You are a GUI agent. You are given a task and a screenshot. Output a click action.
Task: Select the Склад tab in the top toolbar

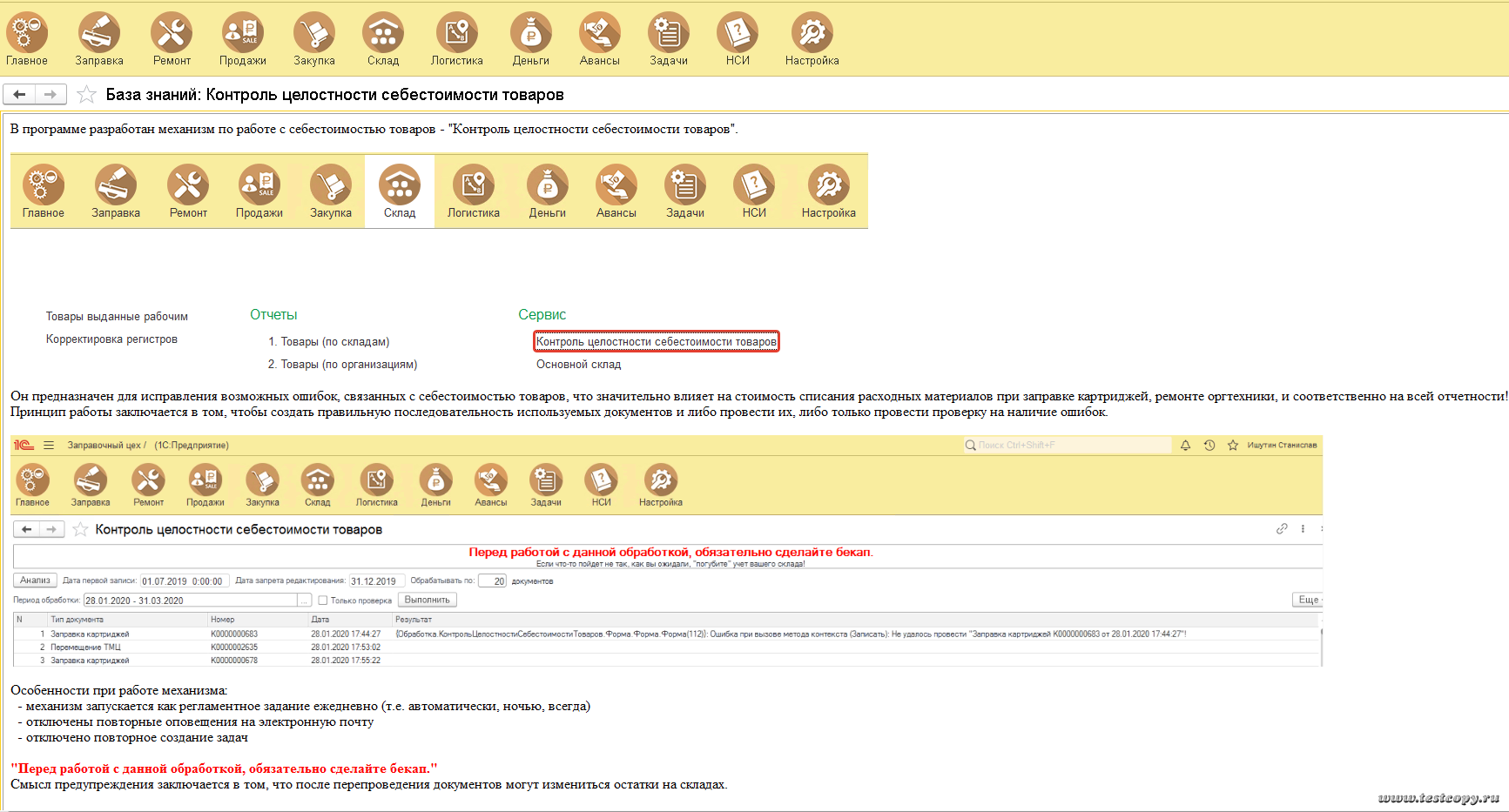(x=383, y=39)
